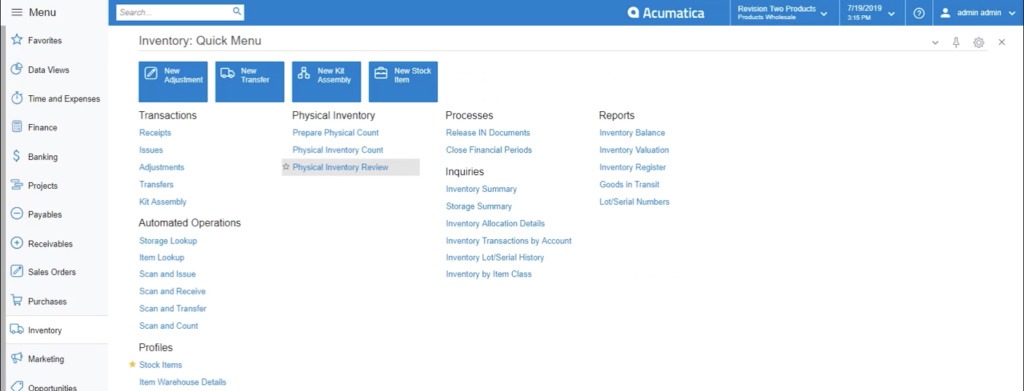Viewport: 1024px width, 391px height.
Task: Open Data Views in sidebar
Action: (x=48, y=70)
